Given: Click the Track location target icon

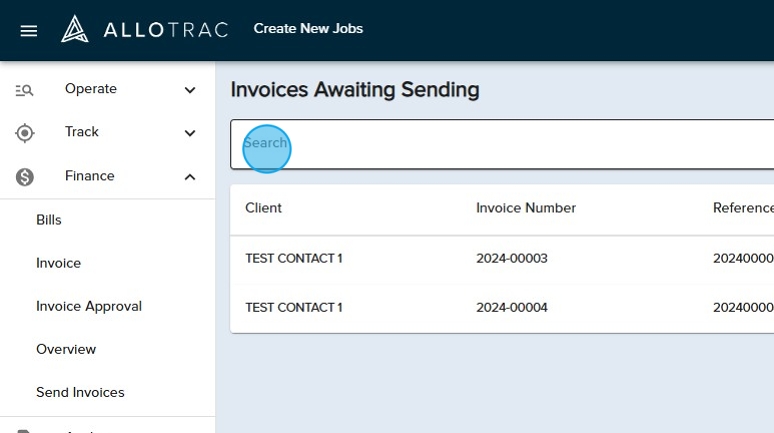Looking at the screenshot, I should pos(25,133).
